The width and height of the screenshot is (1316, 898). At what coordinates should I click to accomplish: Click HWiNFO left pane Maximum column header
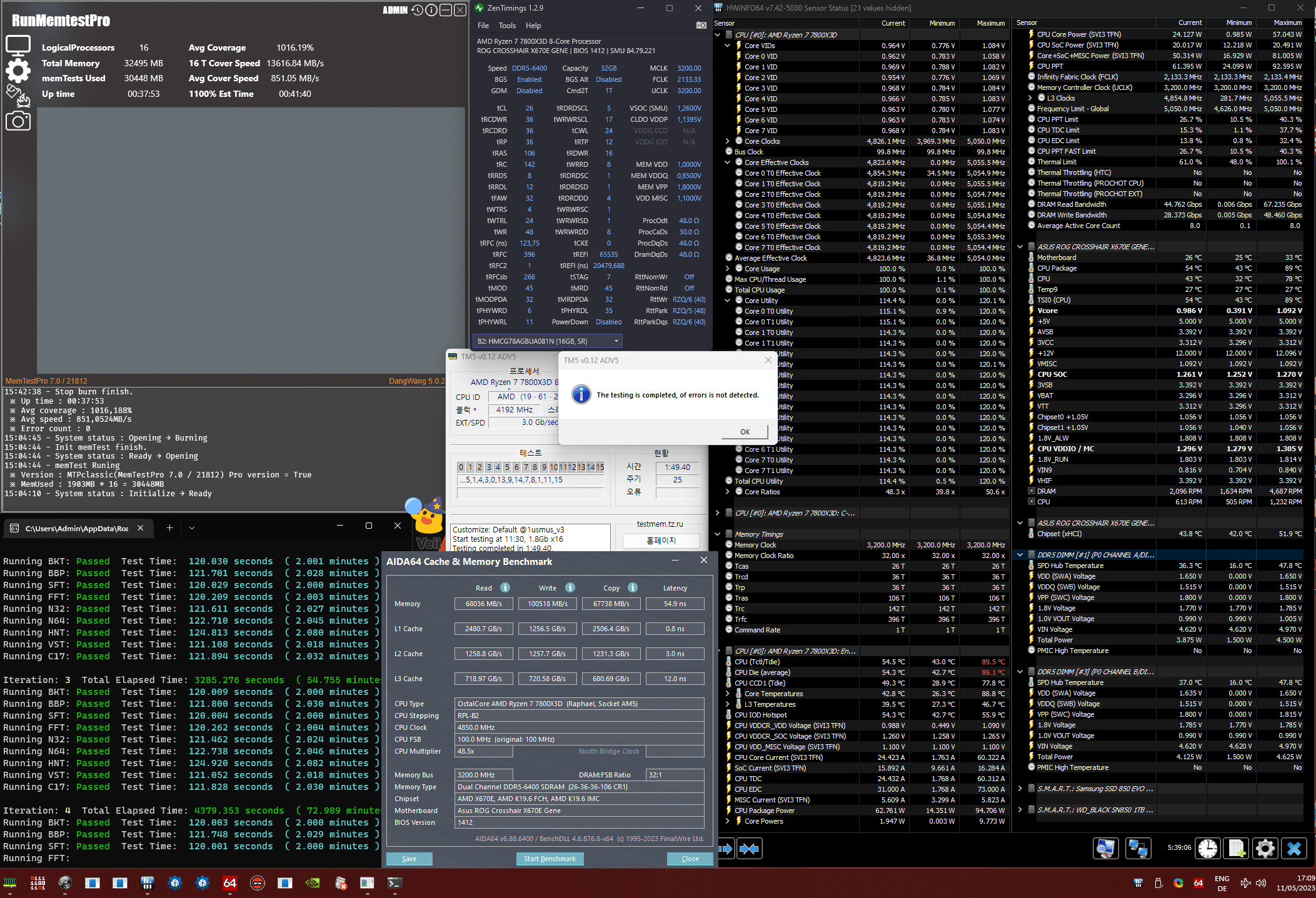984,23
